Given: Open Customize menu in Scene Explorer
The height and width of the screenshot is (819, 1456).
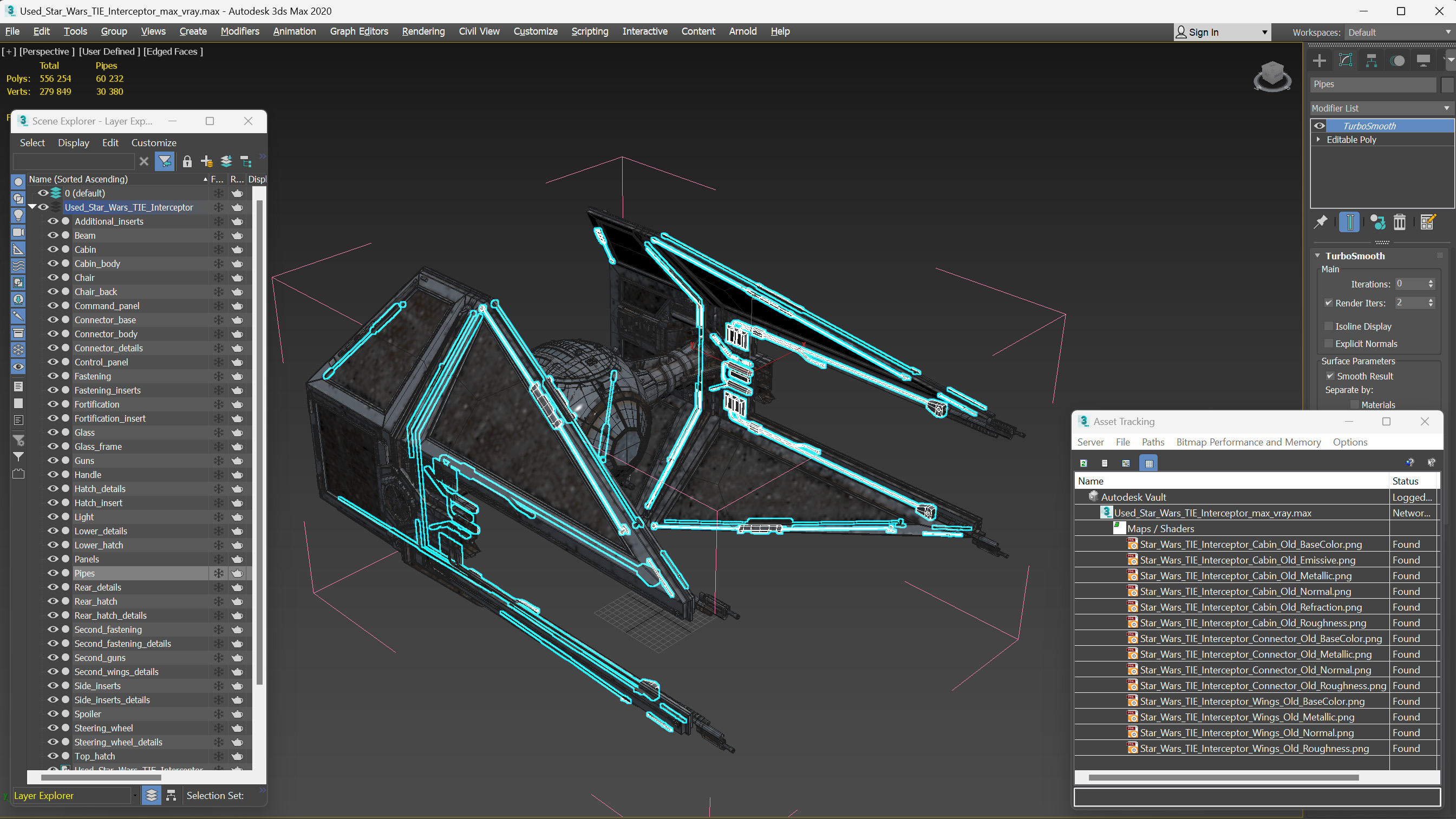Looking at the screenshot, I should point(154,143).
